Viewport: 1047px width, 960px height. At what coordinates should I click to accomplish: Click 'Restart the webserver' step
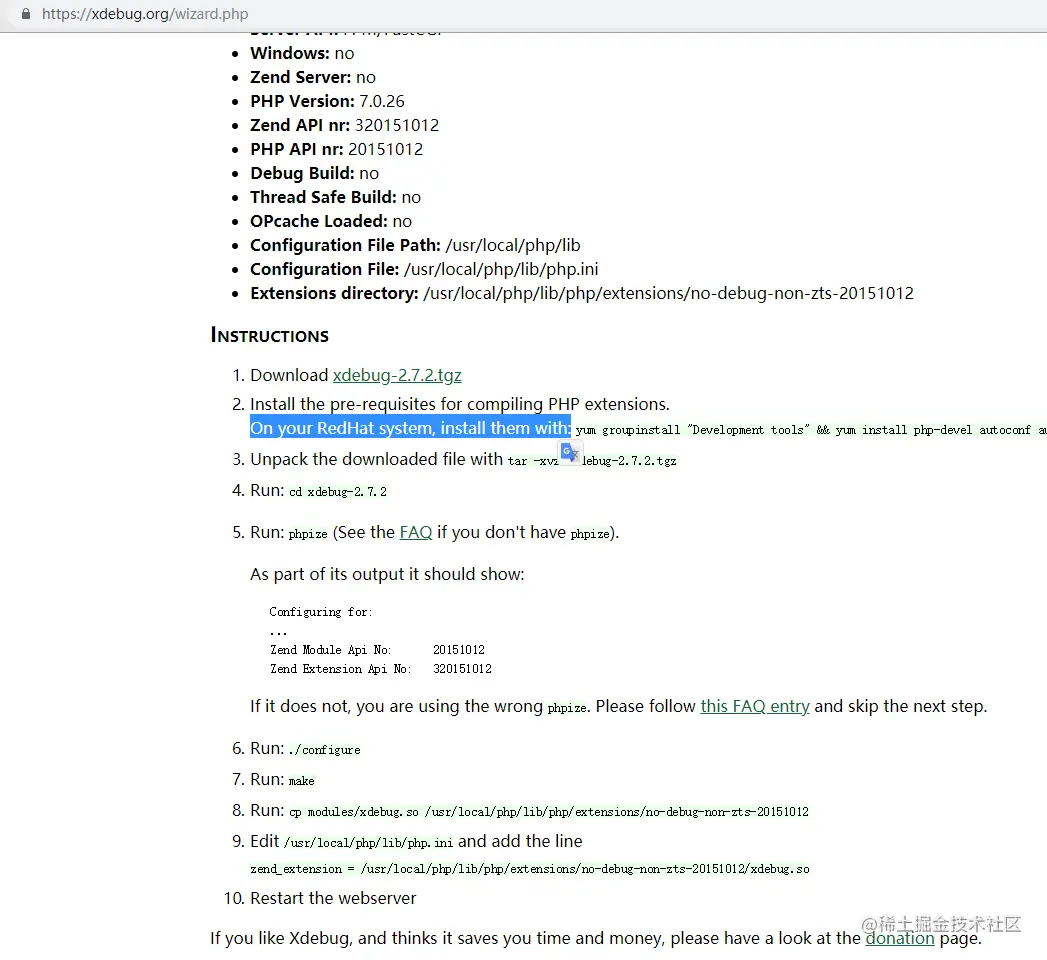pos(333,899)
